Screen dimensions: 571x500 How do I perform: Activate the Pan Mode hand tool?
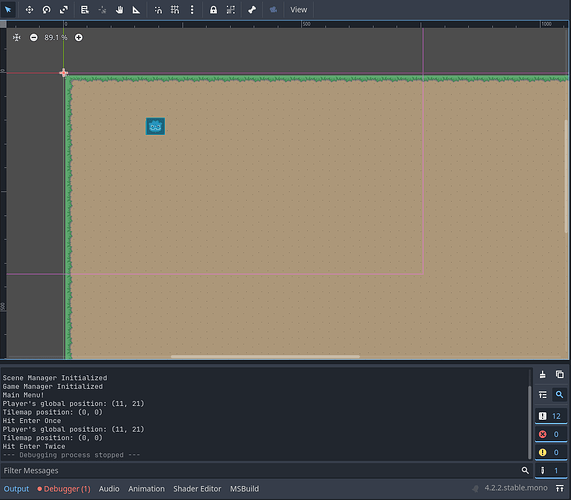[119, 10]
